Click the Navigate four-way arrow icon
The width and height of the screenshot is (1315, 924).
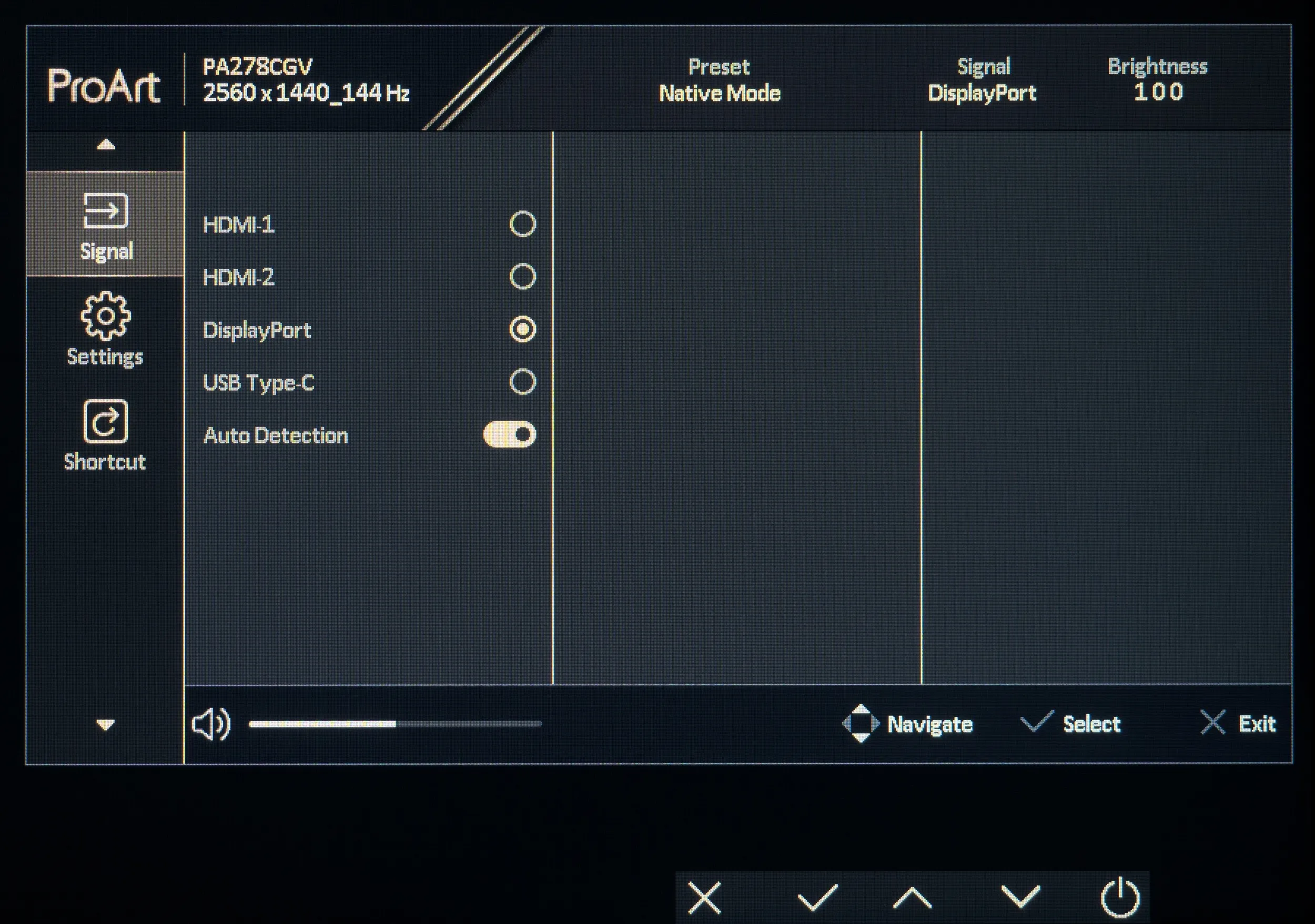(860, 724)
